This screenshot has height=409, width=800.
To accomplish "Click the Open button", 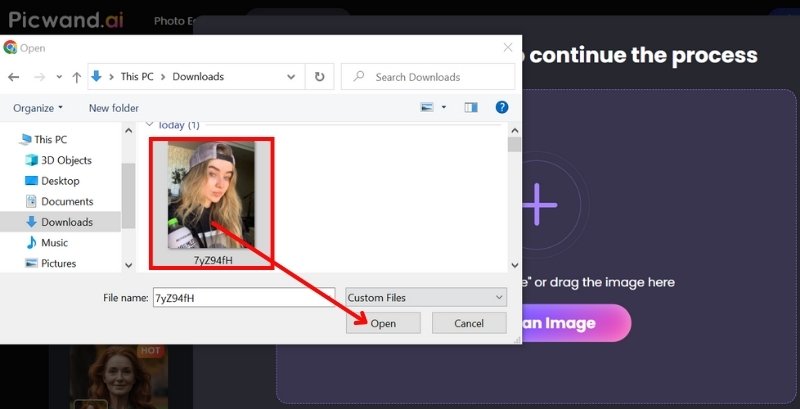I will (x=383, y=323).
